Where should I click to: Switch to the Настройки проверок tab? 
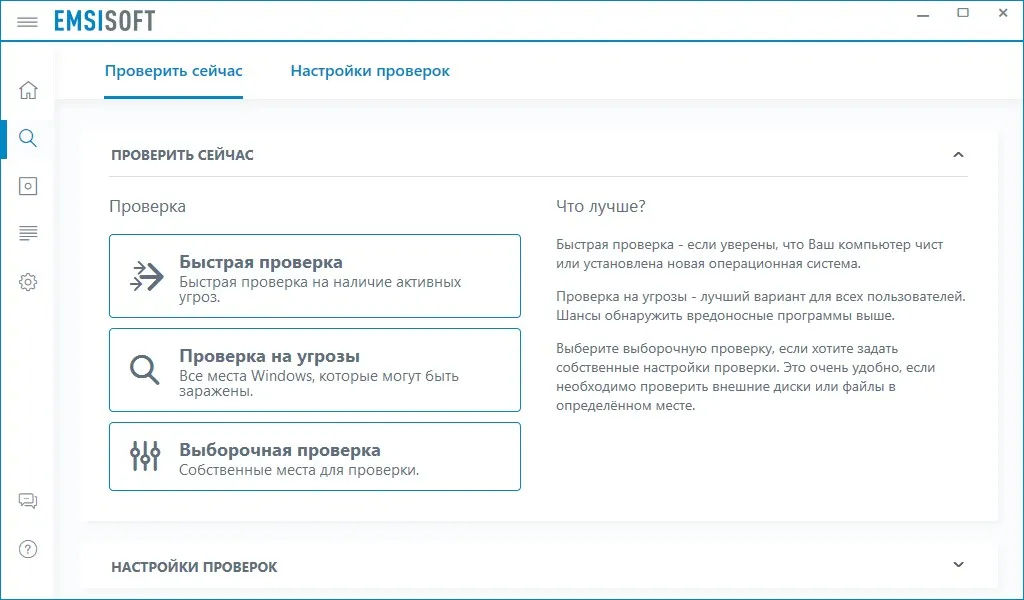[x=370, y=71]
